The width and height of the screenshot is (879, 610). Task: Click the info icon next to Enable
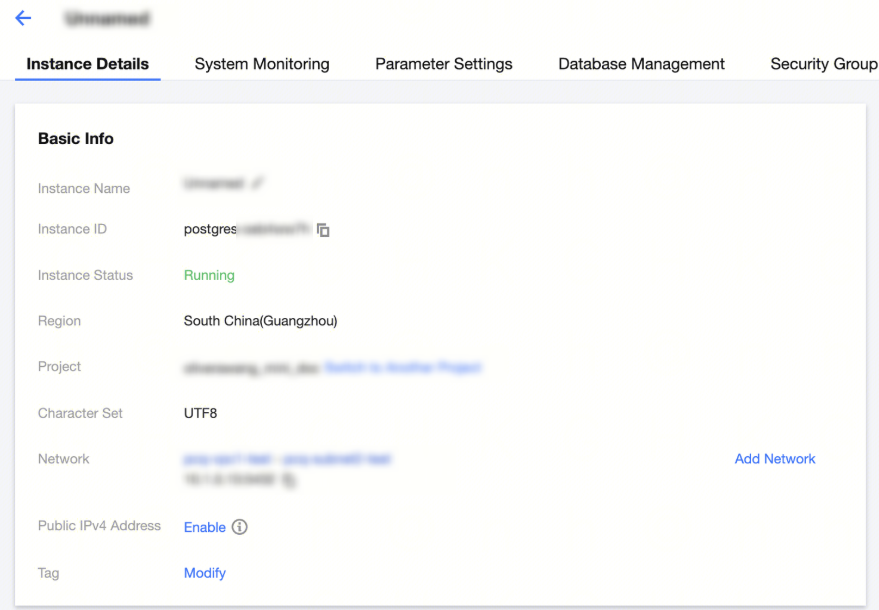(x=239, y=527)
